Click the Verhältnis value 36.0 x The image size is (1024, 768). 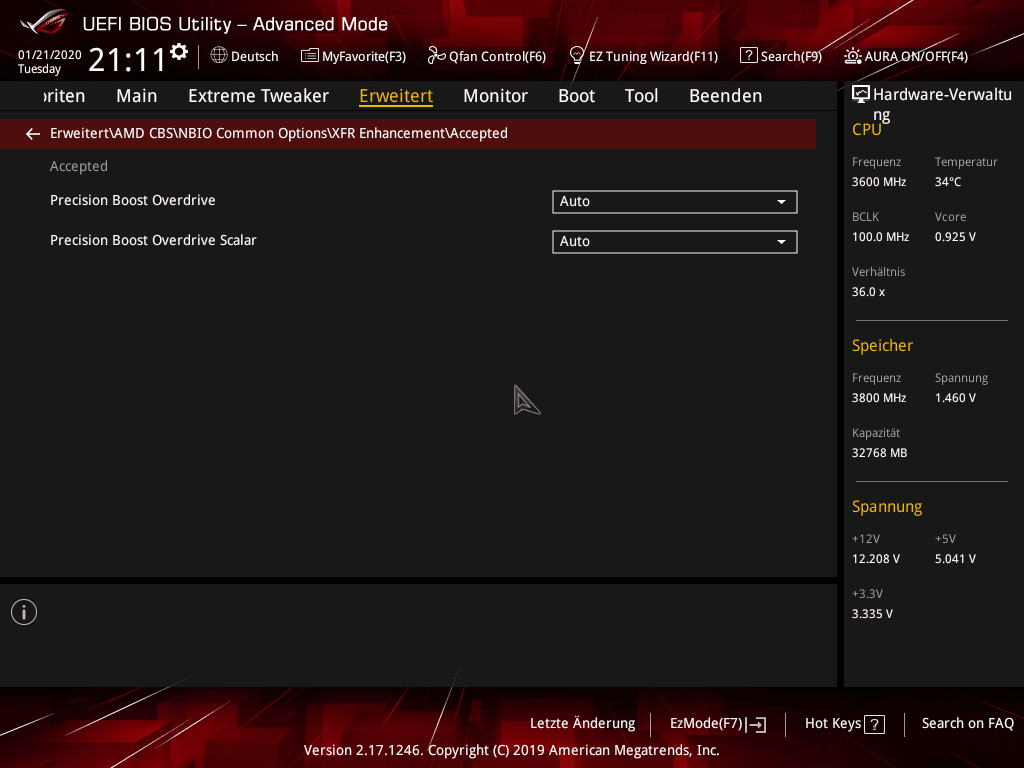[869, 292]
